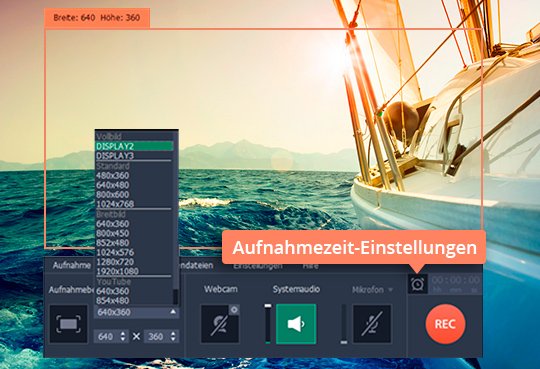The height and width of the screenshot is (369, 540).
Task: Open the alarm clock timer settings
Action: pyautogui.click(x=418, y=284)
